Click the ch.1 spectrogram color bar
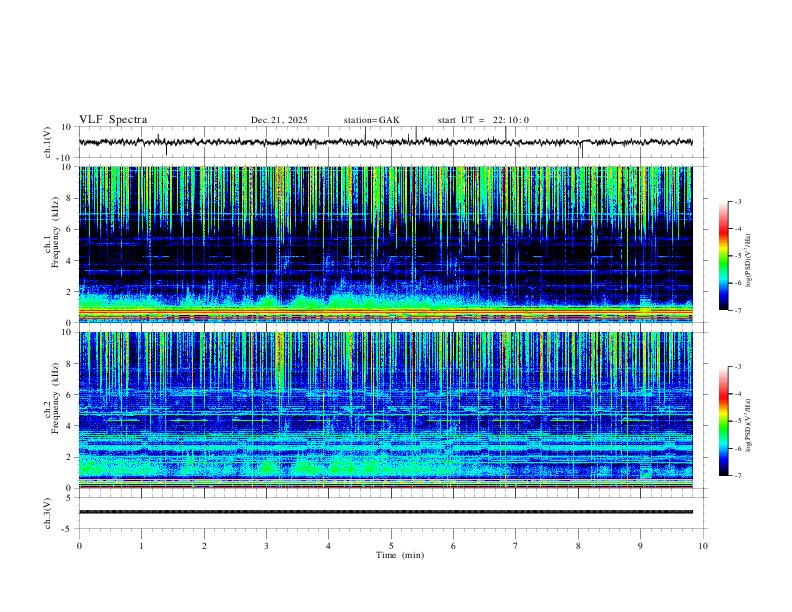Image resolution: width=792 pixels, height=612 pixels. tap(723, 256)
